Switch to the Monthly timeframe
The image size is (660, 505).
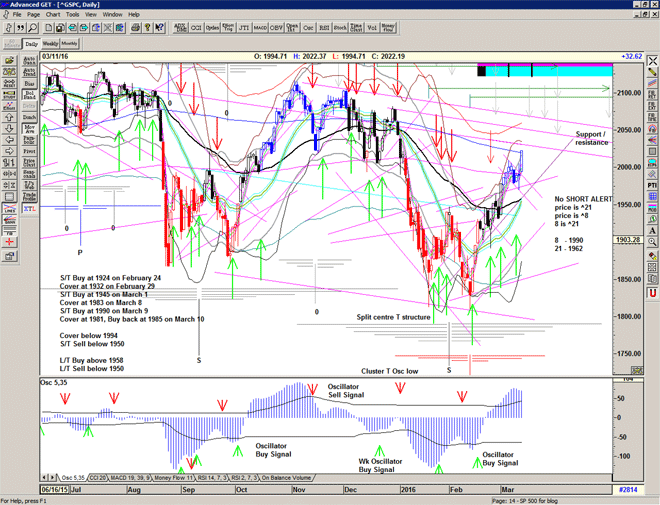69,44
